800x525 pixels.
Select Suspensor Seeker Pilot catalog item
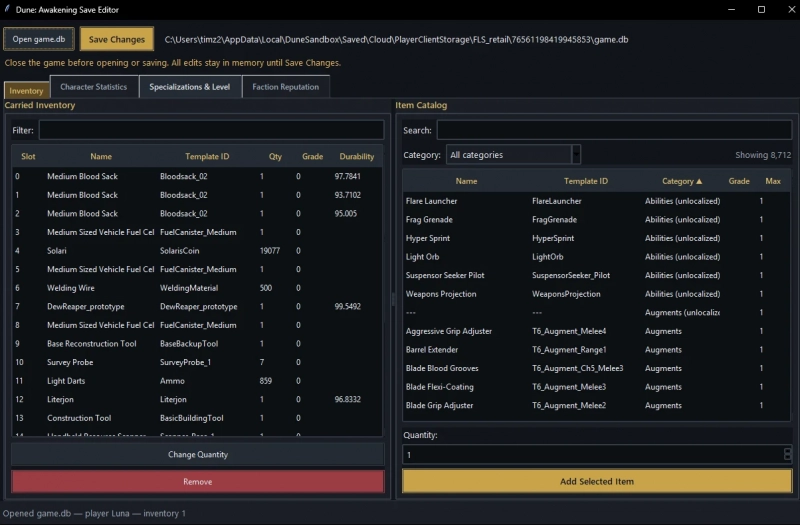(x=596, y=276)
